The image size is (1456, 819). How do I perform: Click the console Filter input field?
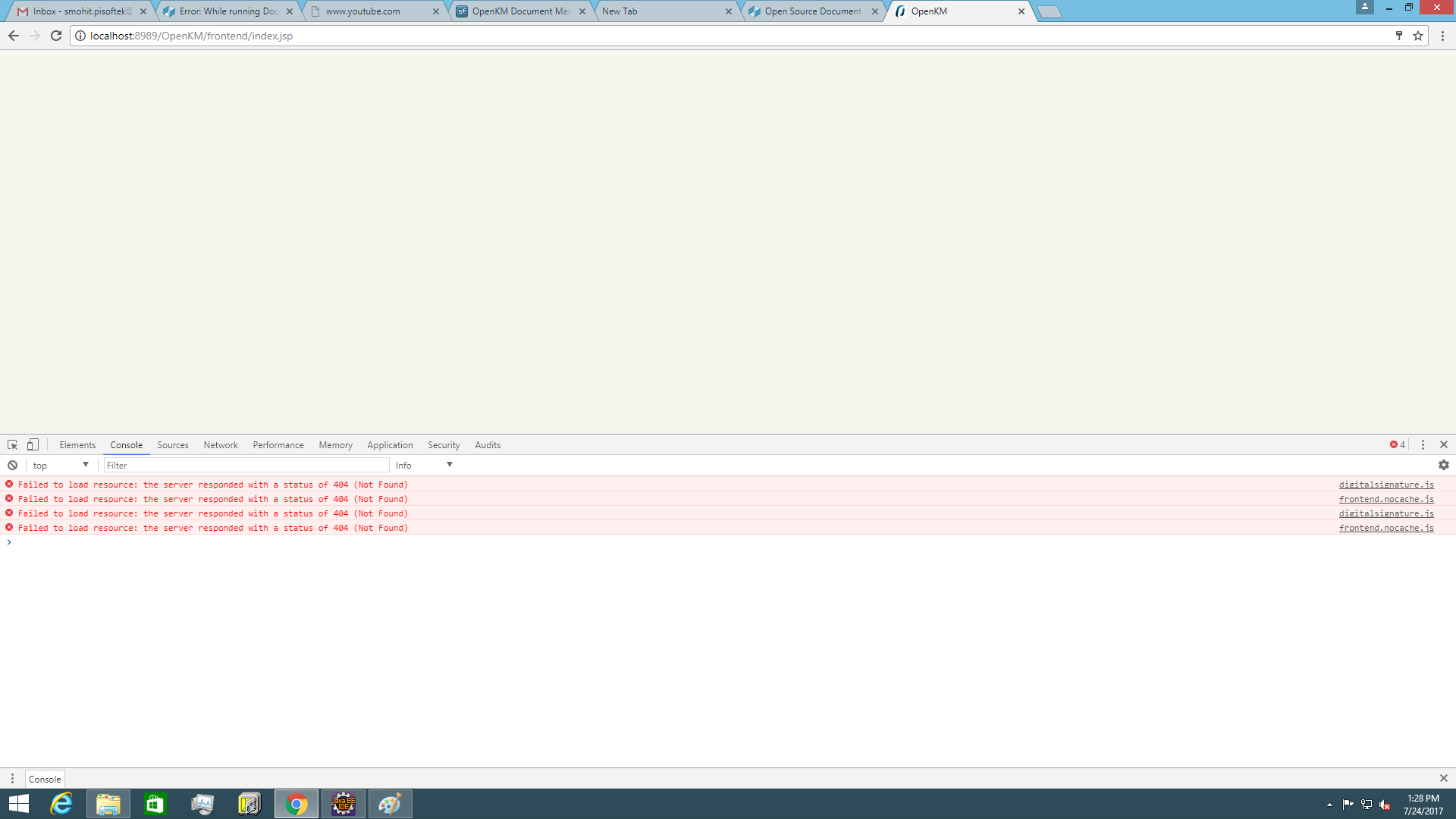[246, 465]
